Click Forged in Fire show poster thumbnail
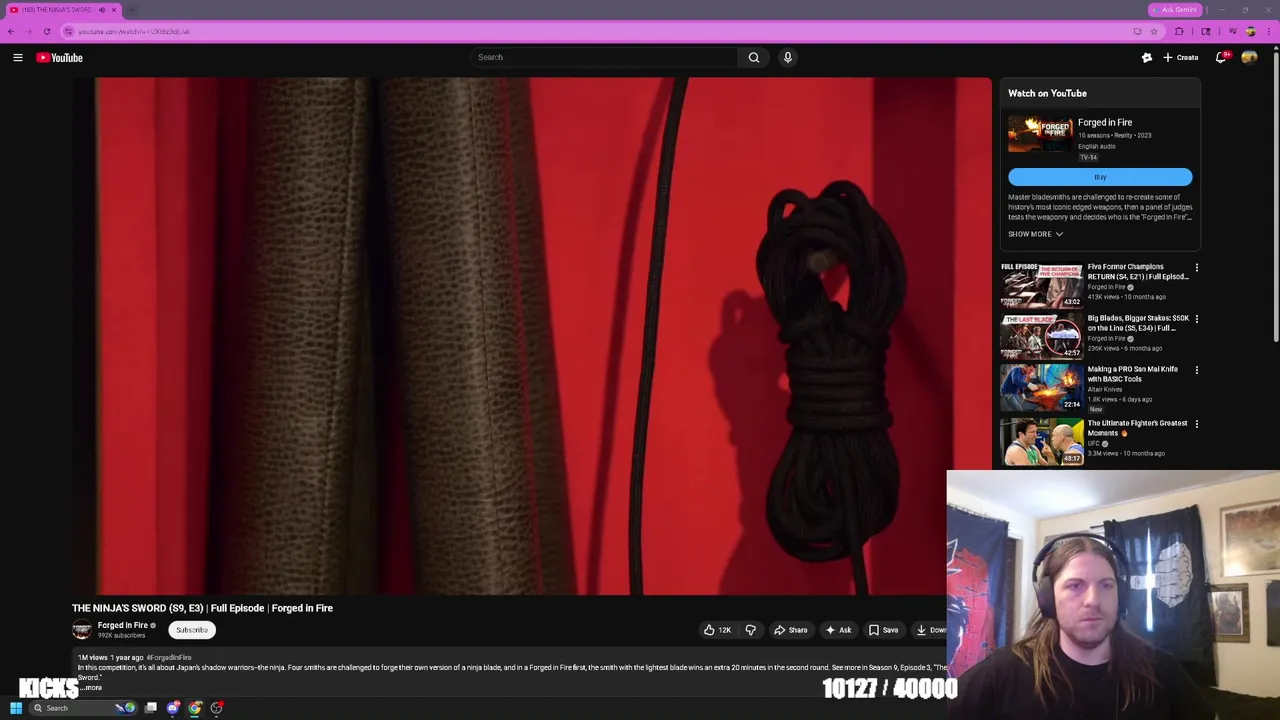The image size is (1280, 720). [1040, 135]
